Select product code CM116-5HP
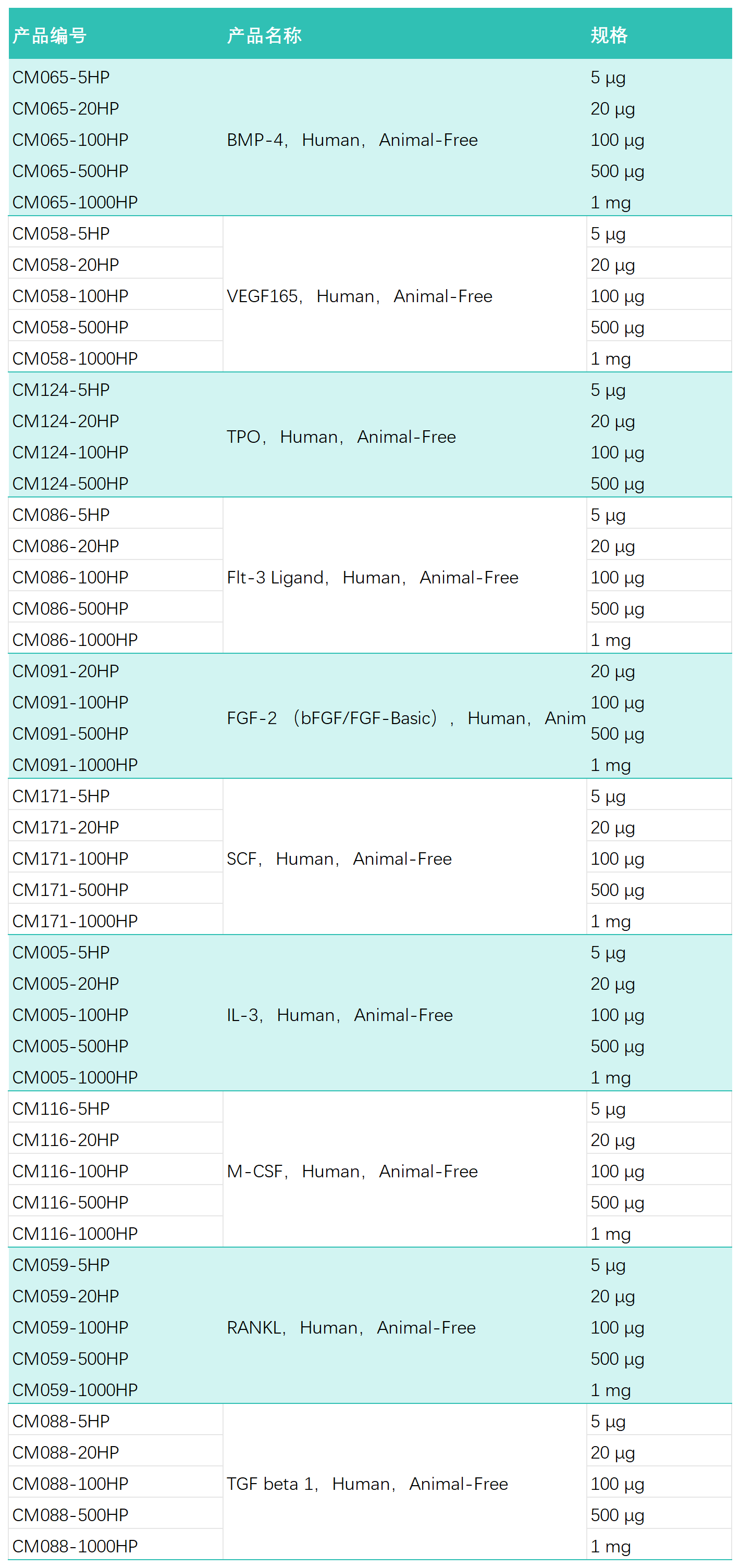Viewport: 740px width, 1568px height. pos(61,1109)
